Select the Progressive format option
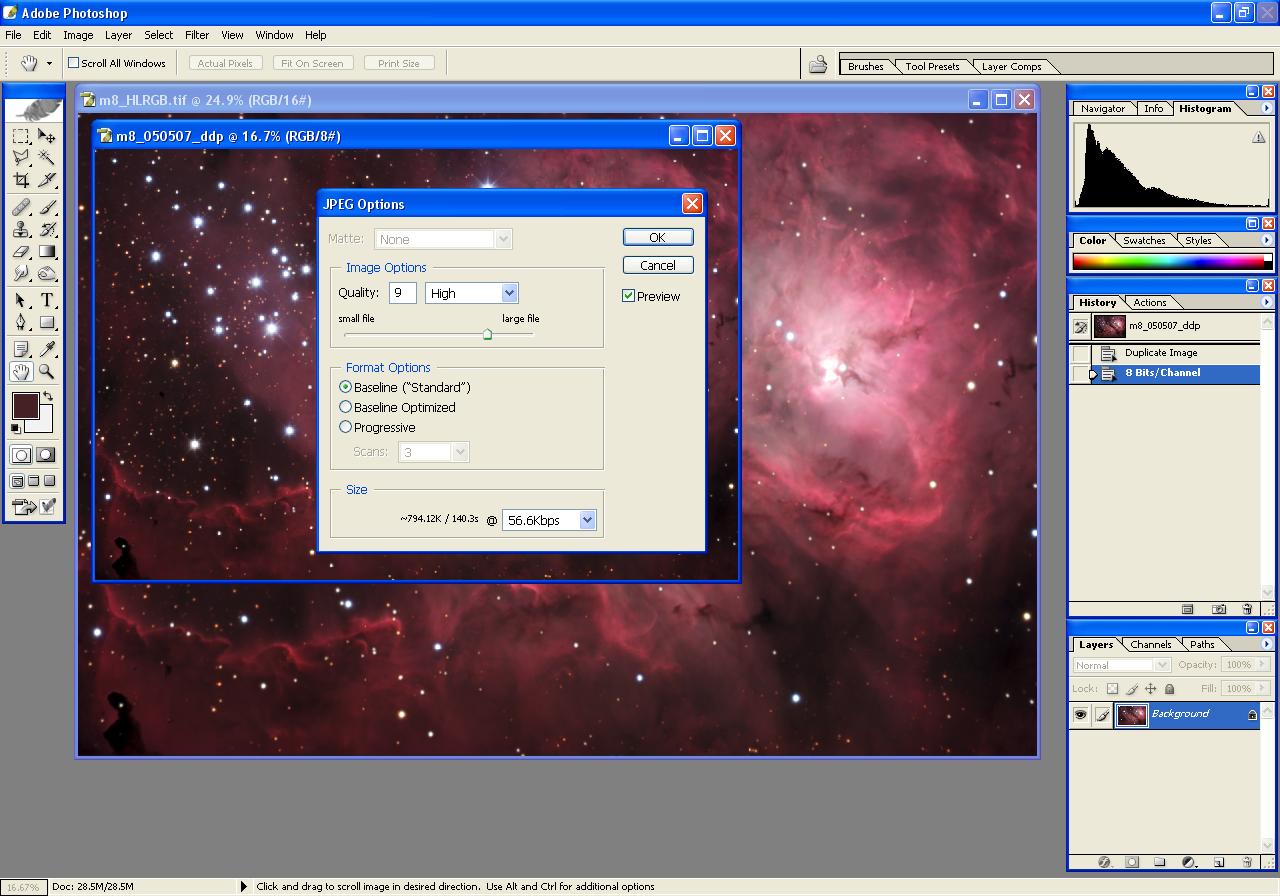Image resolution: width=1280 pixels, height=896 pixels. coord(346,427)
